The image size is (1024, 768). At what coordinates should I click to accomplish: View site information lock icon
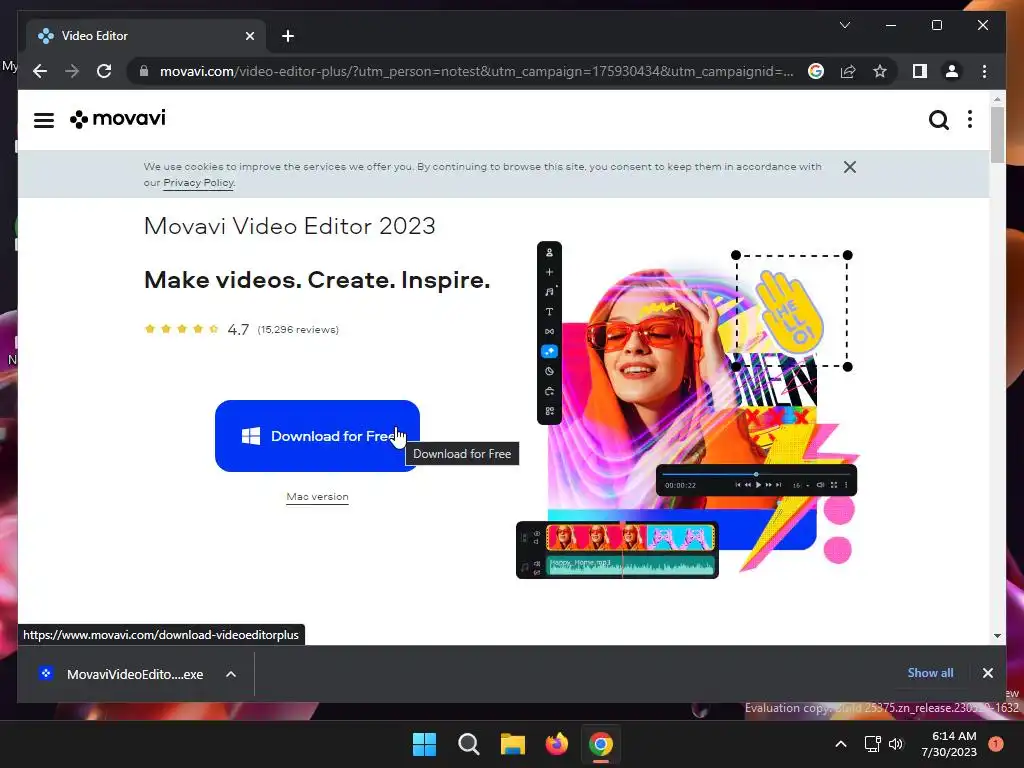[144, 71]
